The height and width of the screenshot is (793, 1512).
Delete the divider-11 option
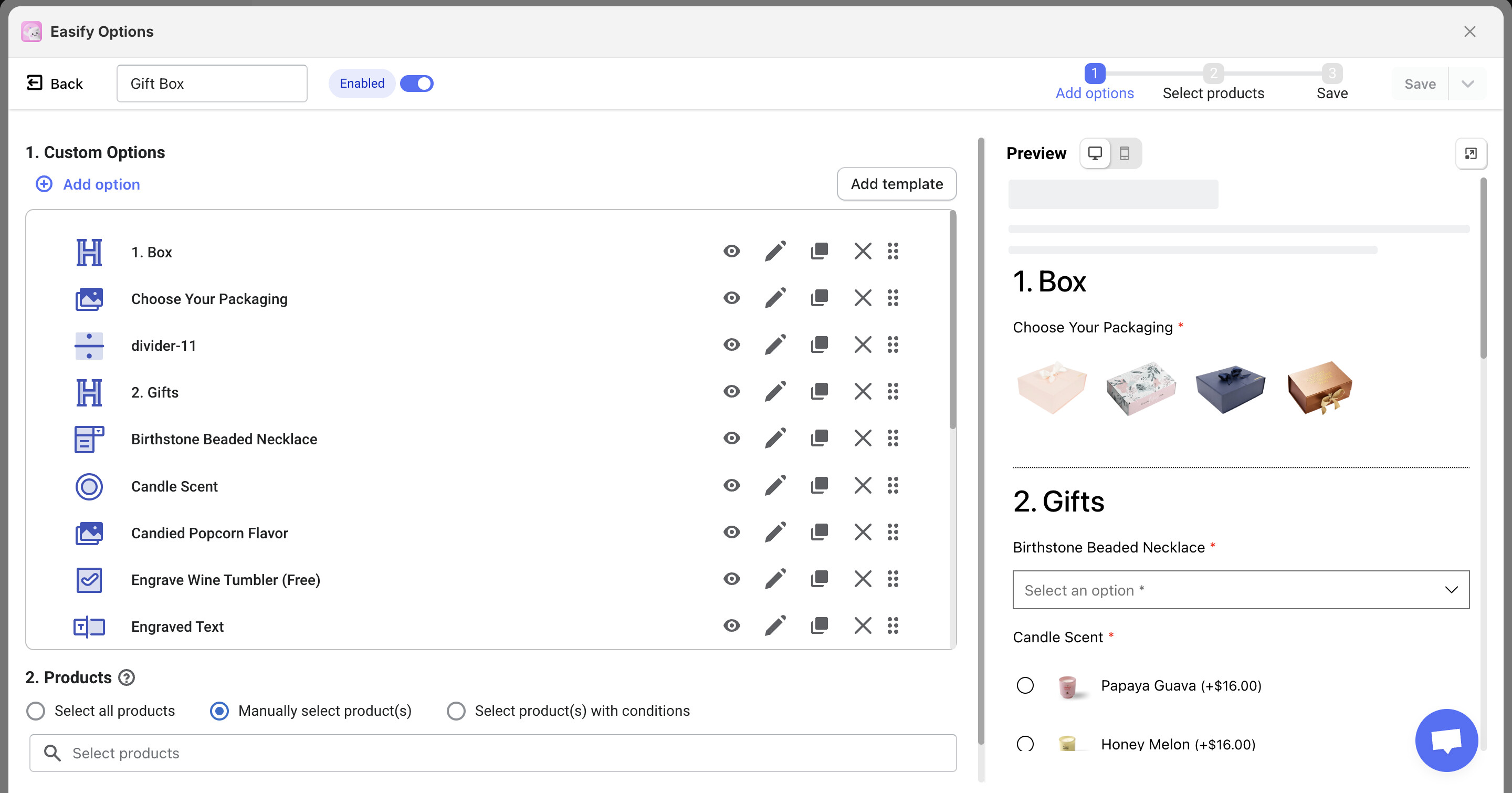click(x=862, y=345)
